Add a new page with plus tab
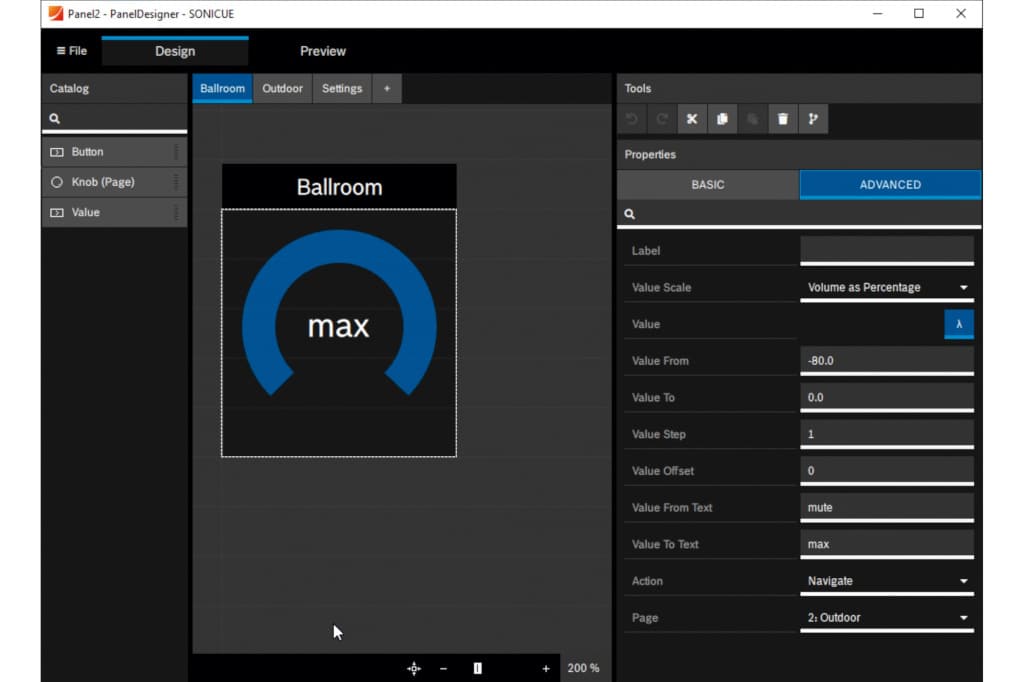The image size is (1024, 682). [387, 88]
